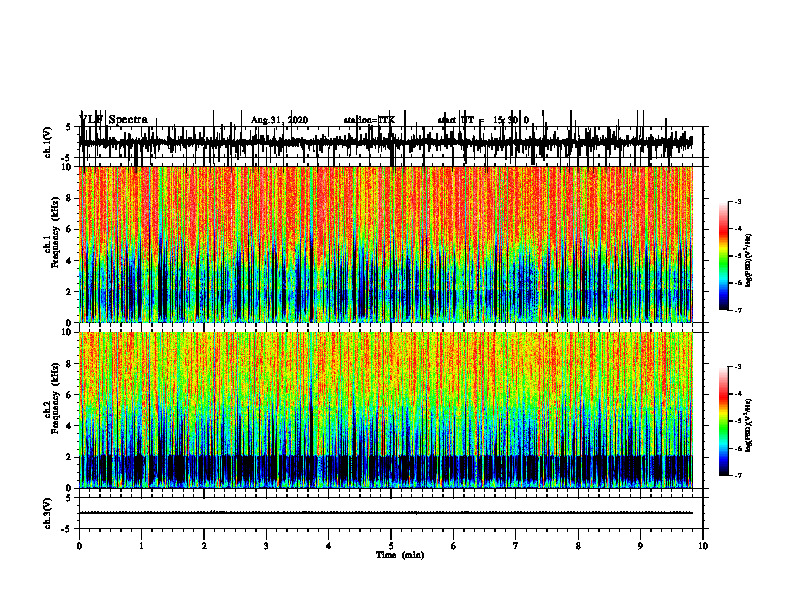Viewport: 792px width, 612px height.
Task: Click the '-7' label on ch.1 color bar
Action: coord(737,310)
